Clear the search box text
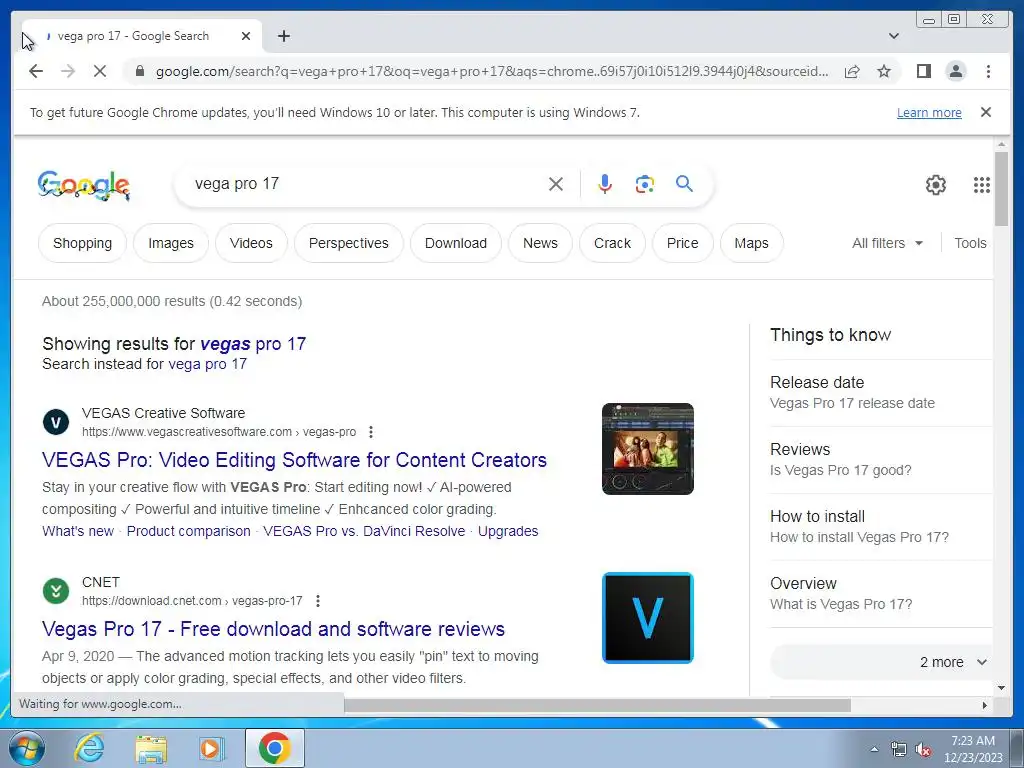Viewport: 1024px width, 768px height. tap(556, 184)
